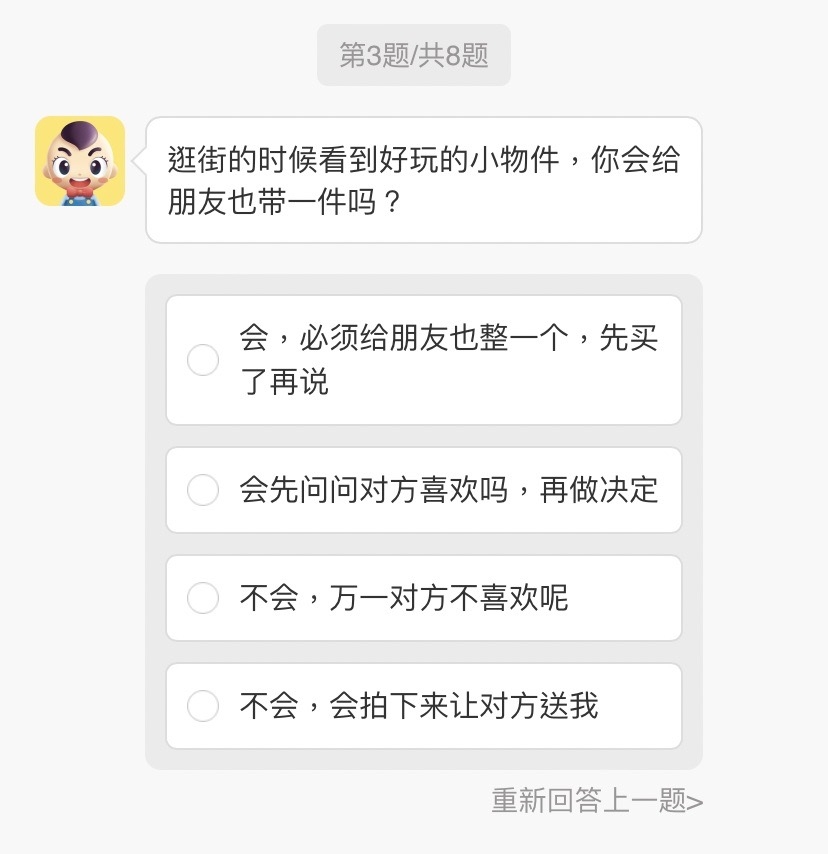Click the words 对方不喜欢呢 in third option
The height and width of the screenshot is (854, 828).
(x=478, y=598)
